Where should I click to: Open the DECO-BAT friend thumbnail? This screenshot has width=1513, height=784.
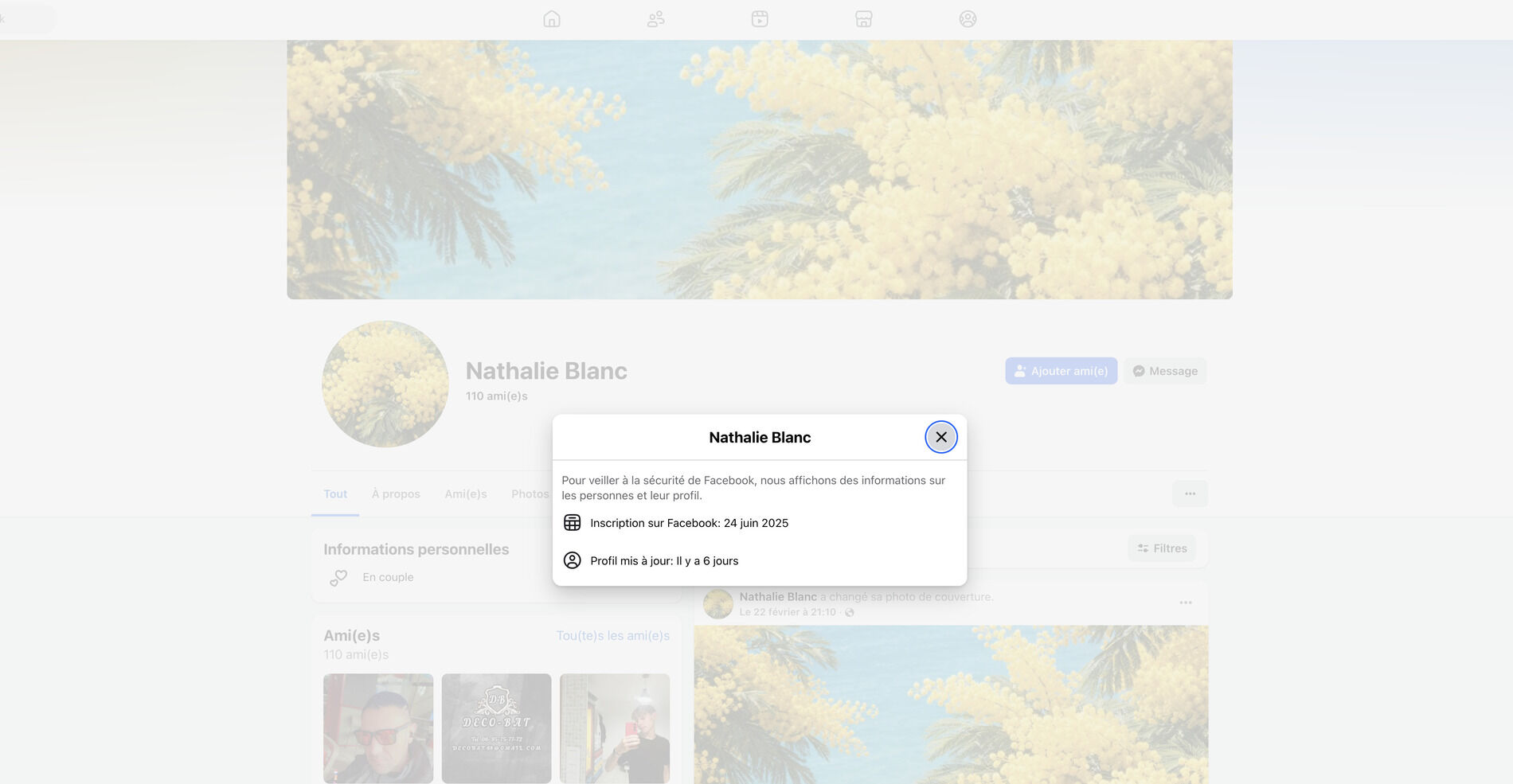[496, 728]
